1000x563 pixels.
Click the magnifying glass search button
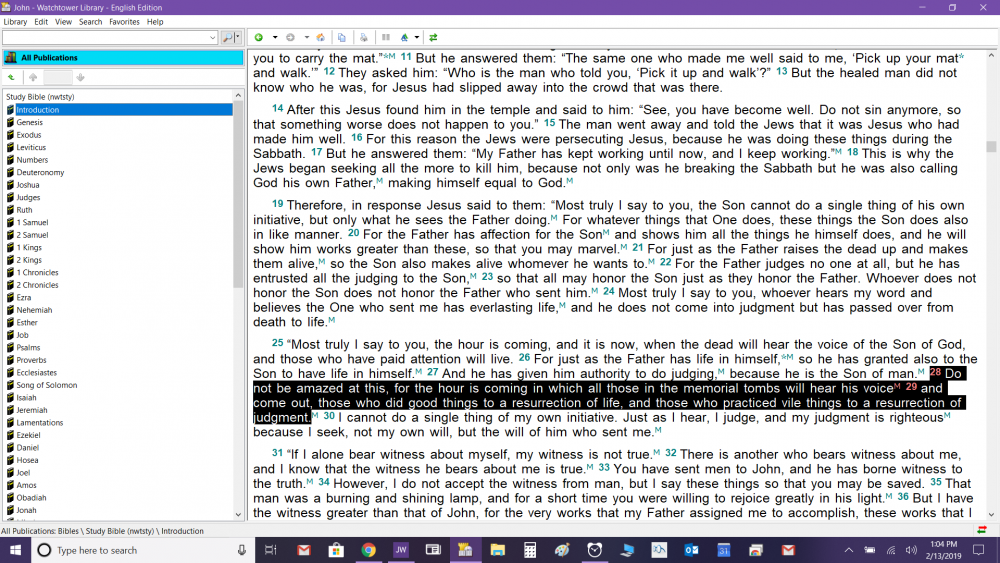click(227, 38)
